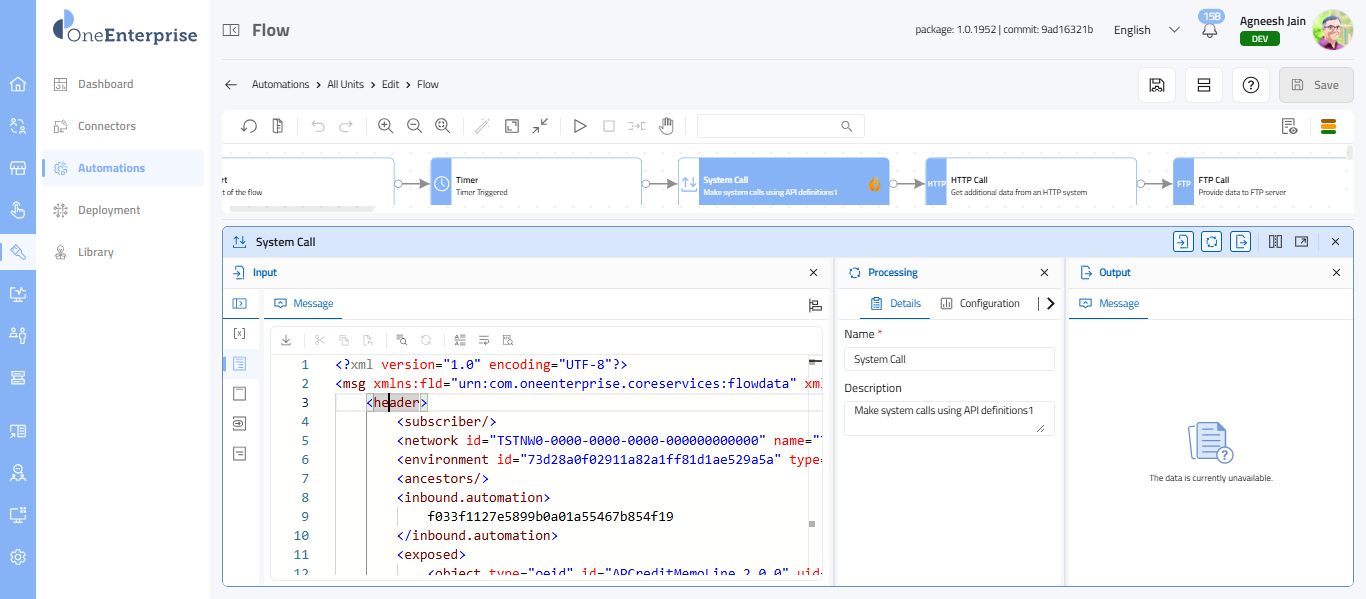The image size is (1366, 599).
Task: Select the pan hand tool
Action: click(x=666, y=126)
